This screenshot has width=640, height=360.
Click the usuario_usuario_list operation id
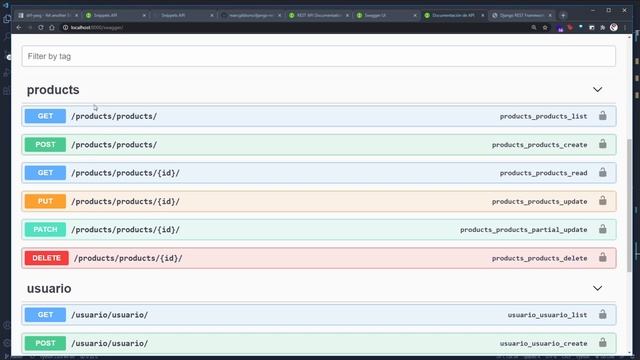[547, 315]
